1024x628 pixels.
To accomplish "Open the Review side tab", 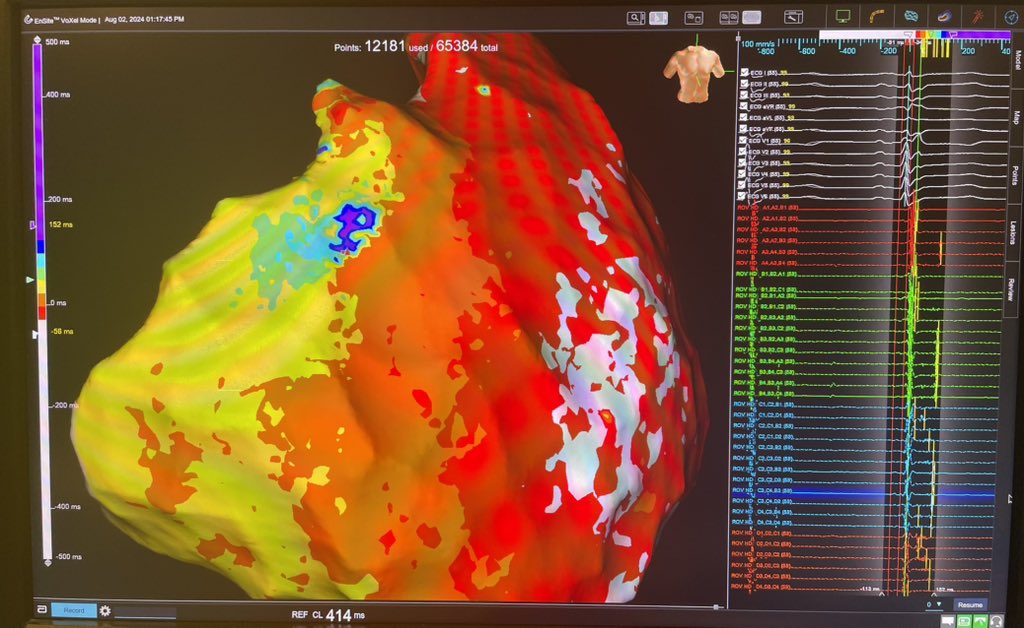I will point(1010,289).
